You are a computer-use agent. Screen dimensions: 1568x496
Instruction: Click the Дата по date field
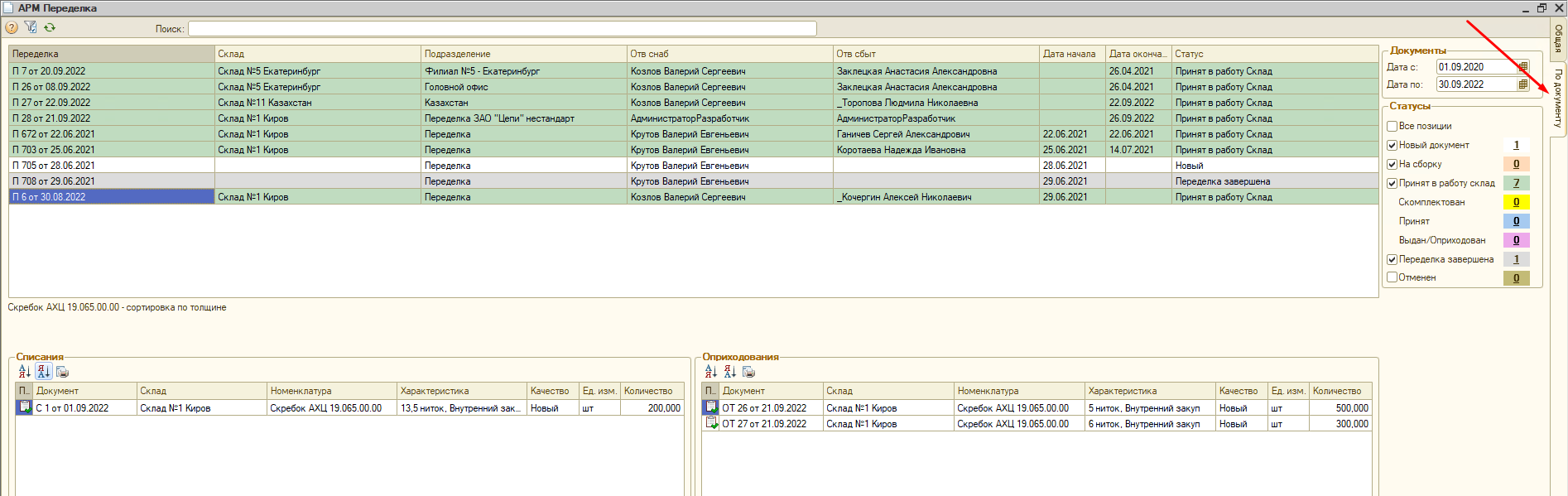coord(1476,84)
